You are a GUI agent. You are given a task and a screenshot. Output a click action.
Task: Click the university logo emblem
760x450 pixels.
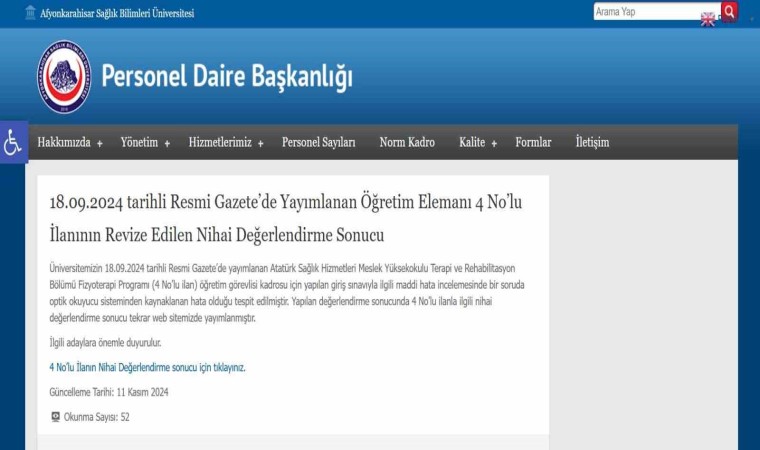63,77
